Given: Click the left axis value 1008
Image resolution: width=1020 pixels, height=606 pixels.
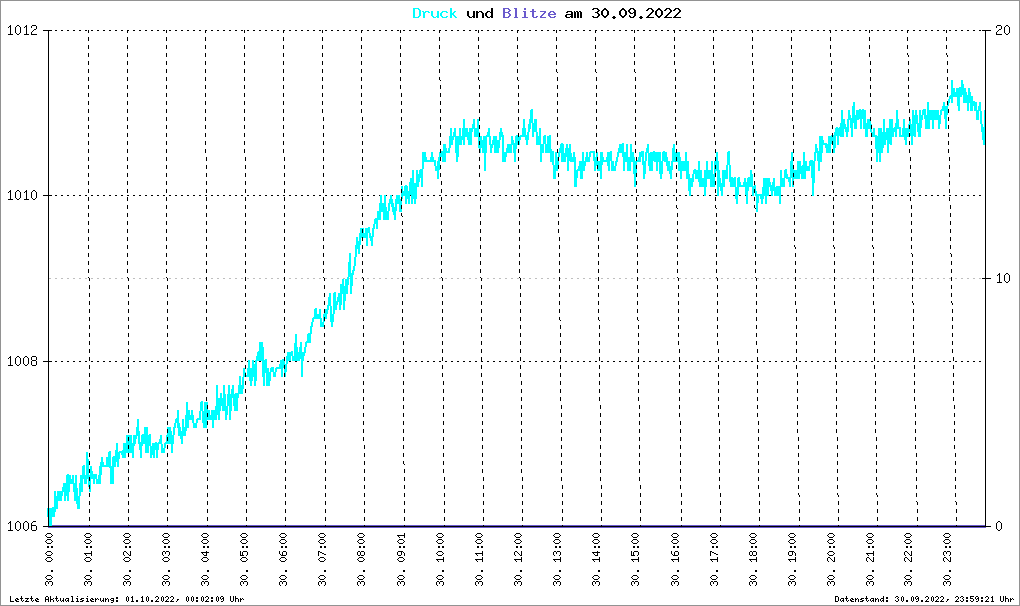Looking at the screenshot, I should [x=21, y=361].
